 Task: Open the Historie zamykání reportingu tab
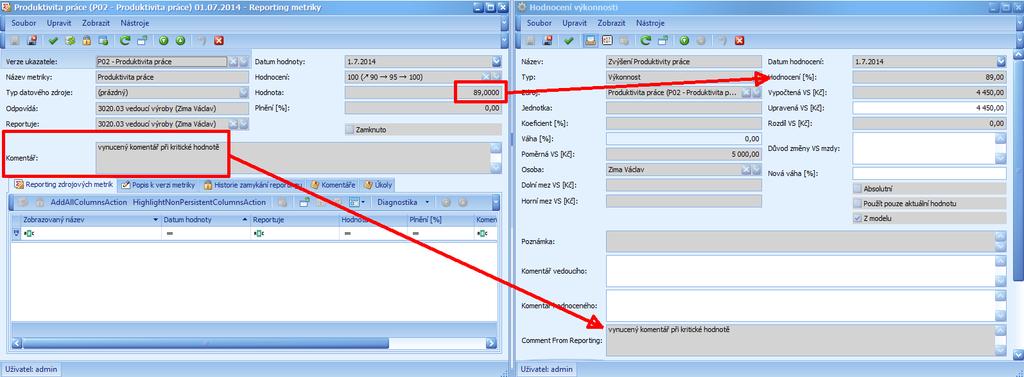pos(252,185)
